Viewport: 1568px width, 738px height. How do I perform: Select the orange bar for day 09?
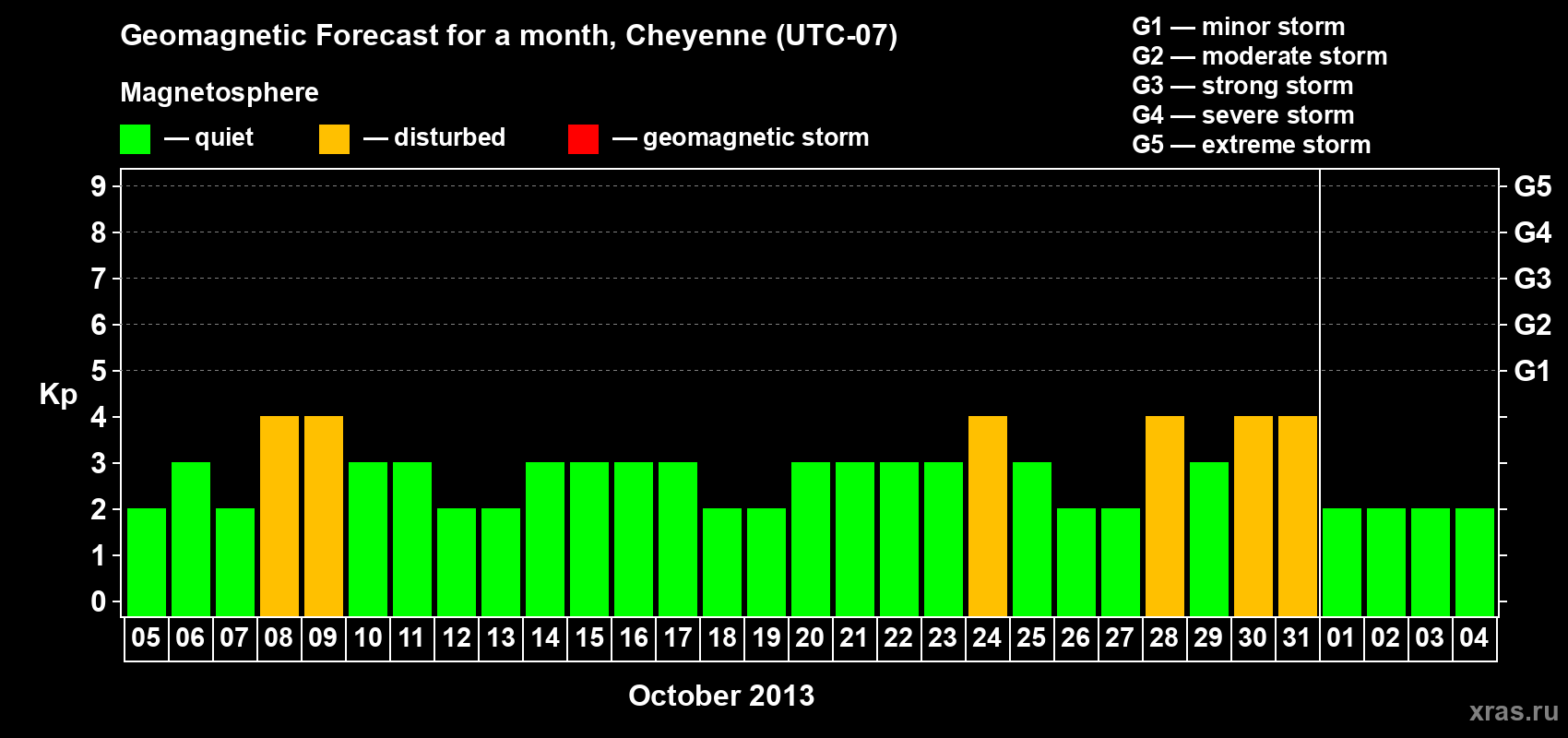click(x=324, y=516)
